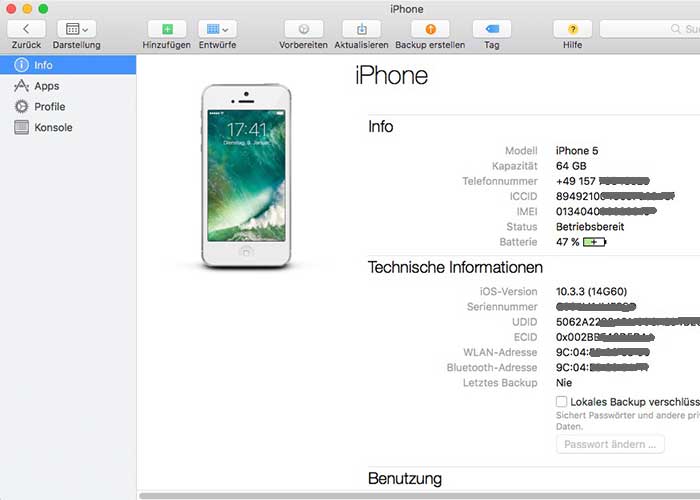Click the Aktualisieren update icon
The image size is (700, 500).
(362, 29)
